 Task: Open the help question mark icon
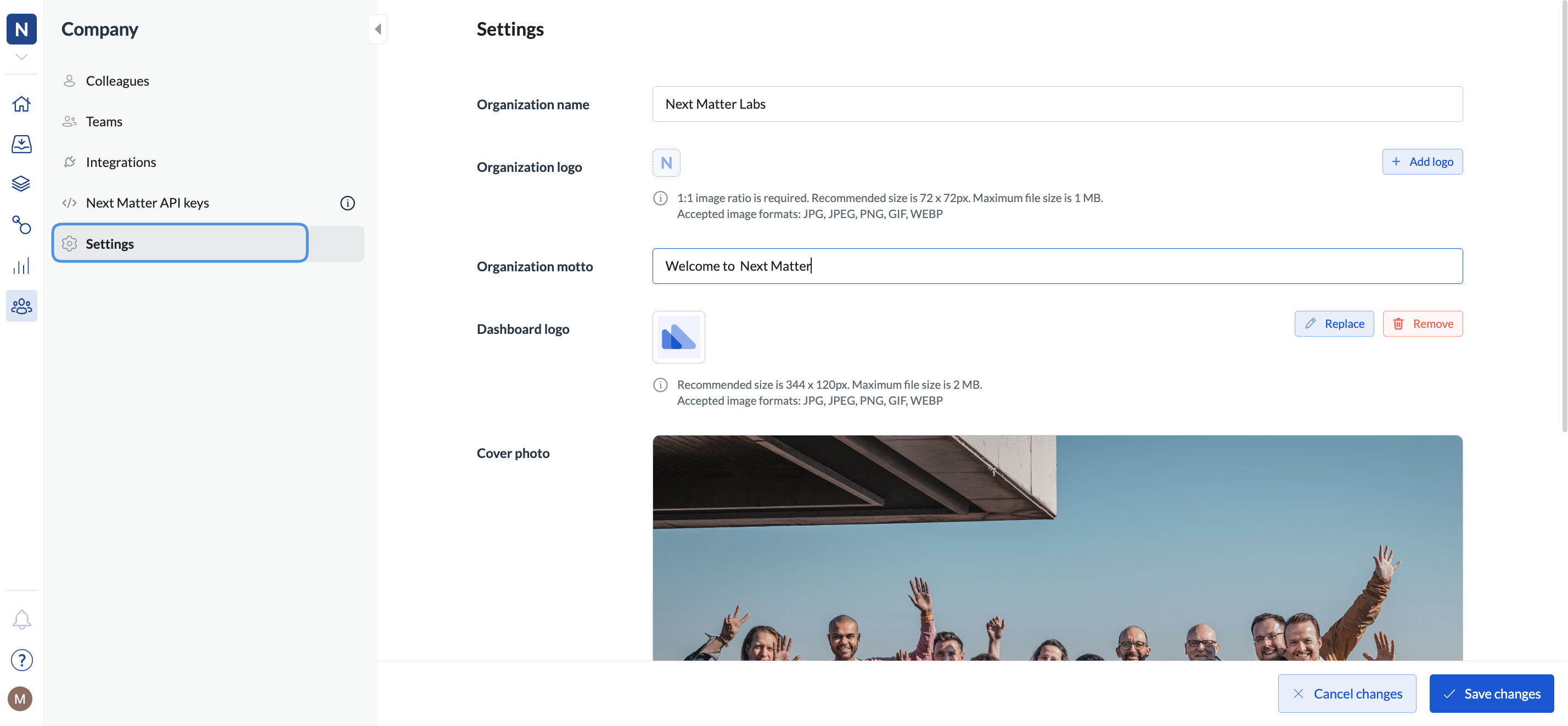click(21, 660)
